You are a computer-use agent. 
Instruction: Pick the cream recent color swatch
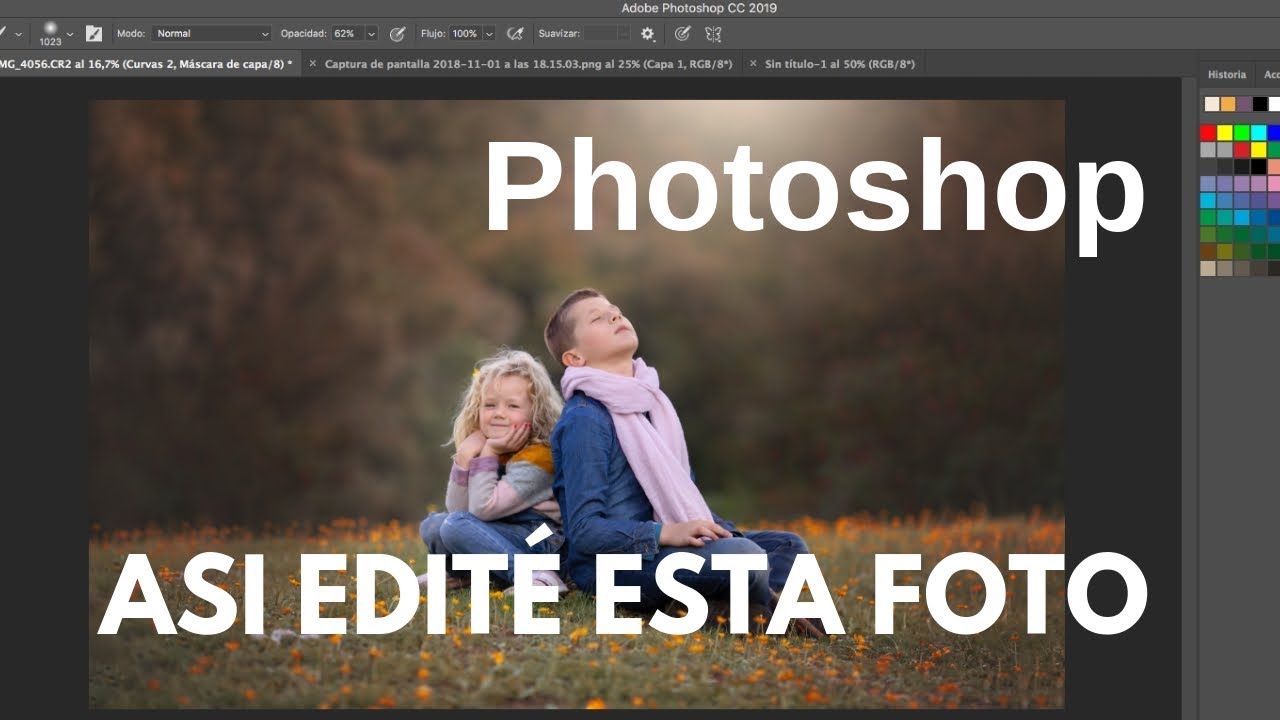(1212, 104)
